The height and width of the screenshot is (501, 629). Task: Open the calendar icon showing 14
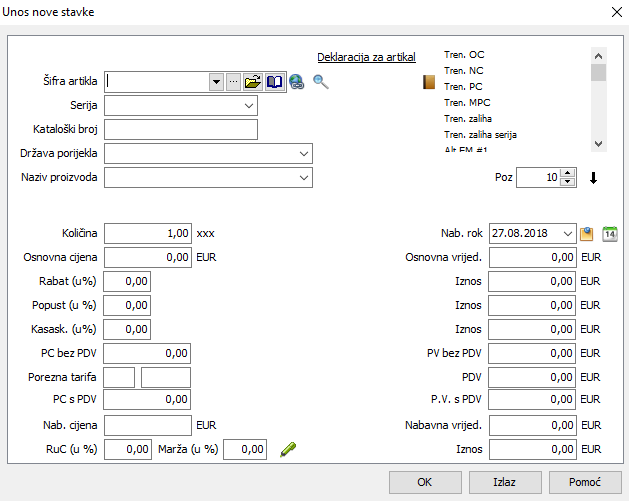[x=610, y=234]
